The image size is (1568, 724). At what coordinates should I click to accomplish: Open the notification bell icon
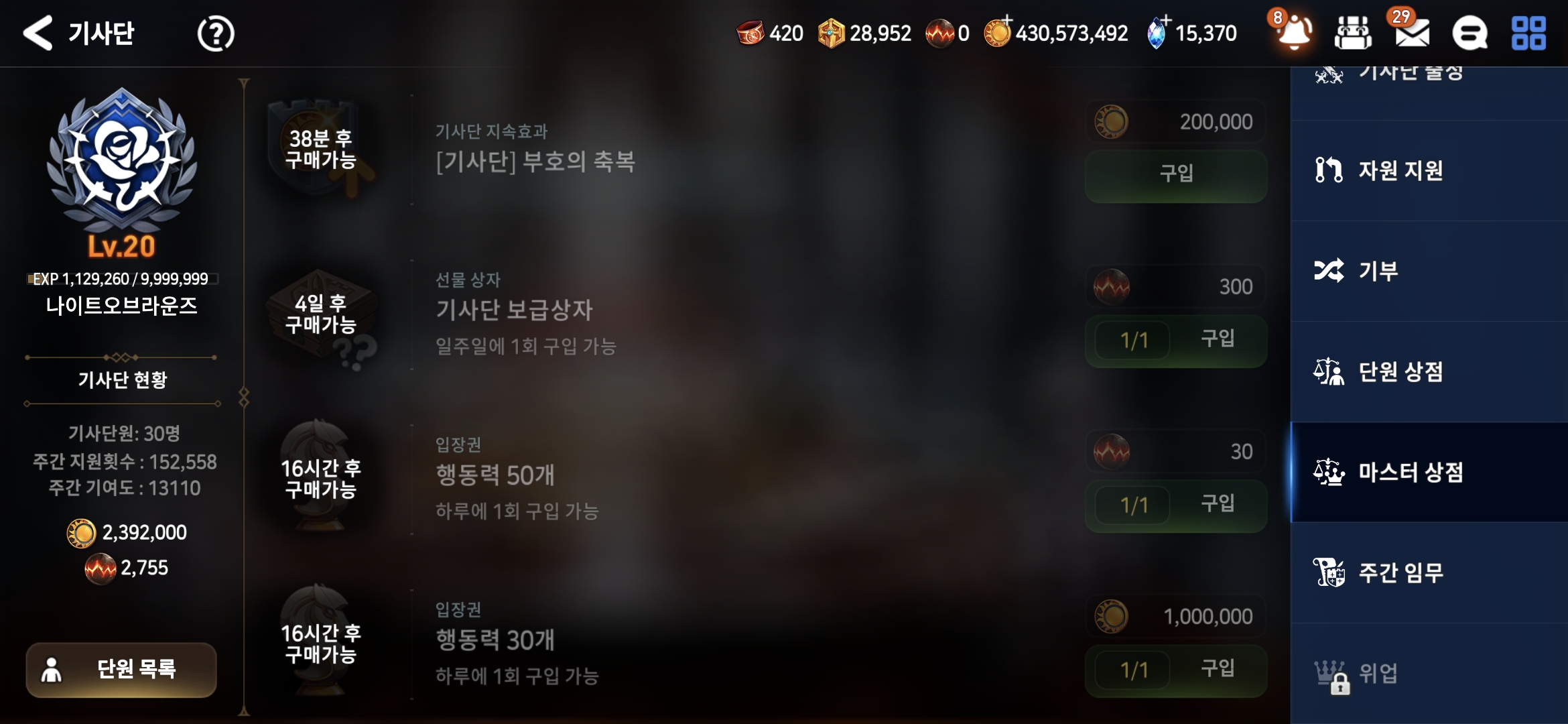click(1295, 32)
